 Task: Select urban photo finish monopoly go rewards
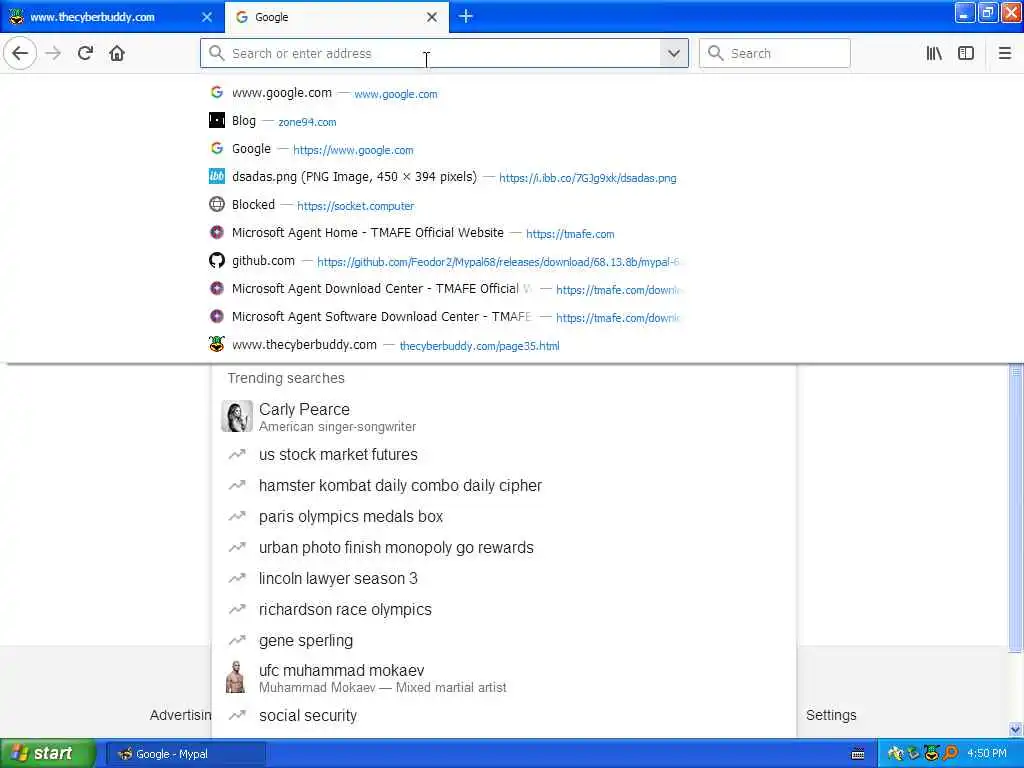click(504, 547)
